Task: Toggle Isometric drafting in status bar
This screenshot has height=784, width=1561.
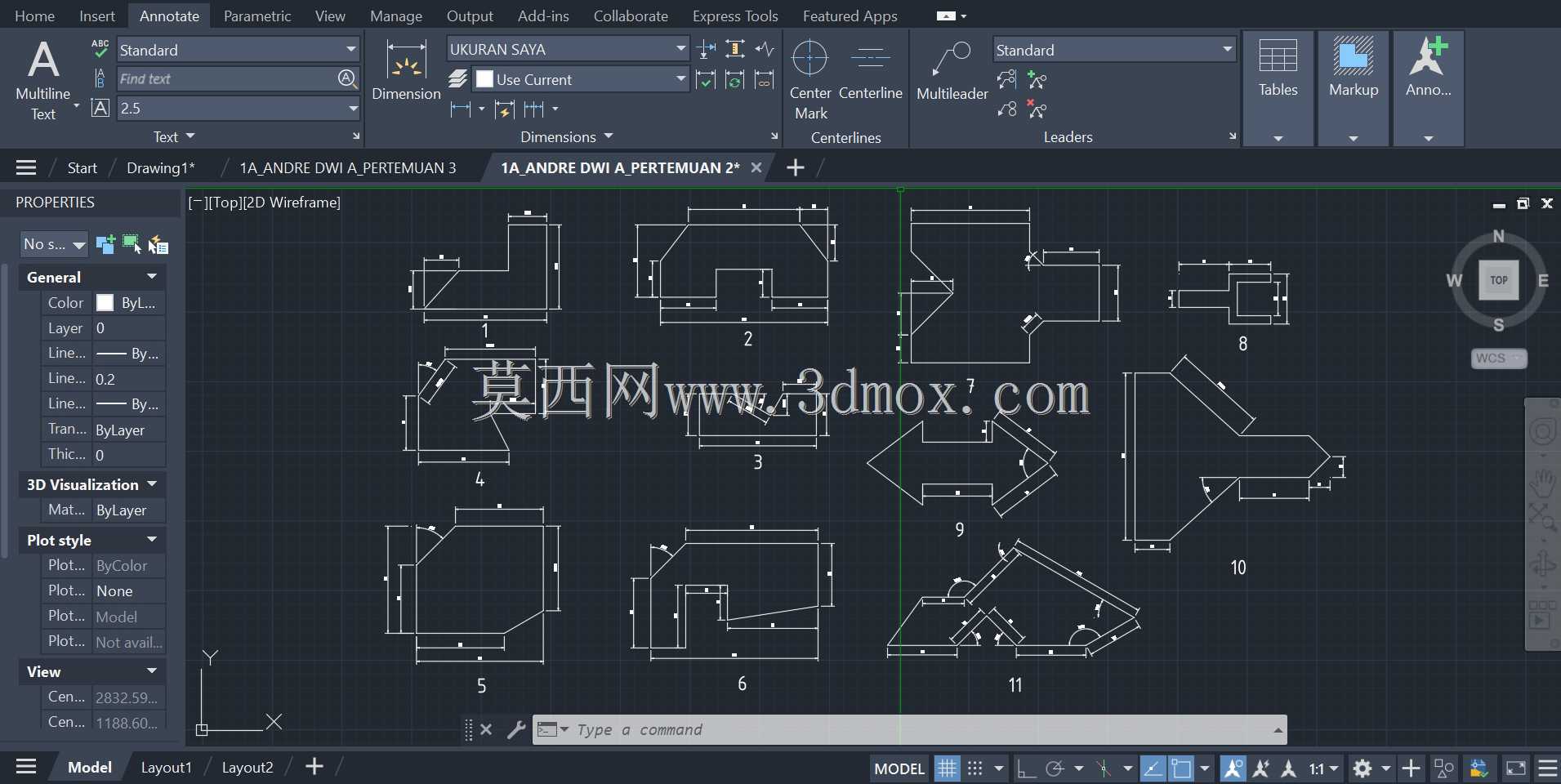Action: 1104,768
